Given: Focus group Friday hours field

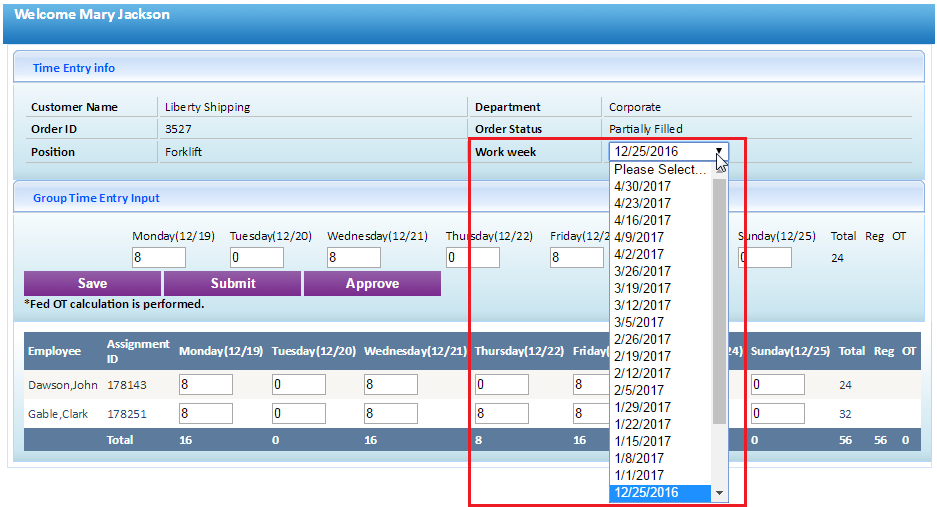Looking at the screenshot, I should [577, 258].
